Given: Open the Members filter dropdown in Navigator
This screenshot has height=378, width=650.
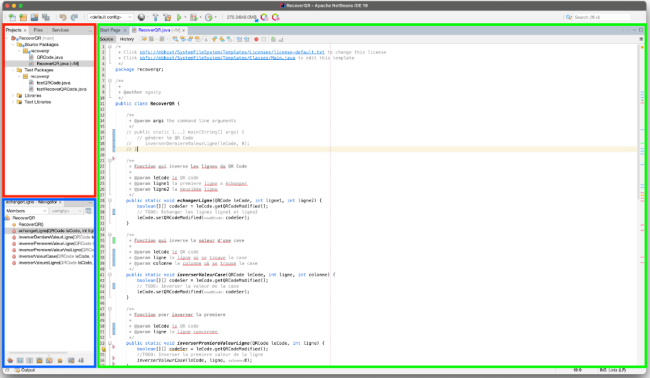Looking at the screenshot, I should click(x=26, y=211).
